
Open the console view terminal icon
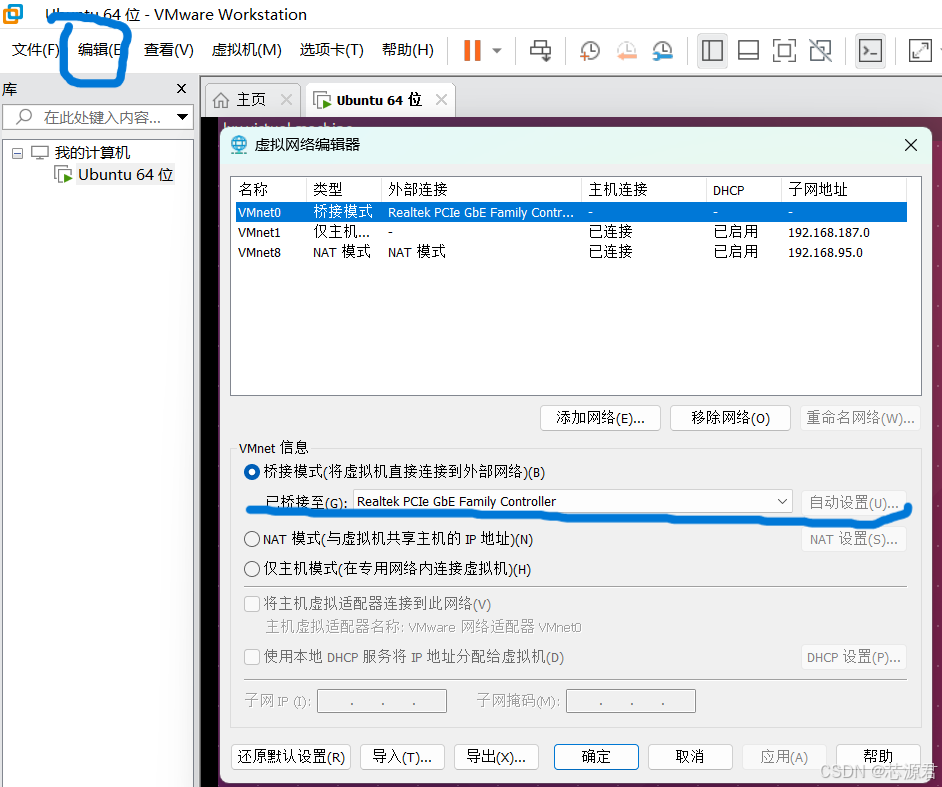(870, 50)
